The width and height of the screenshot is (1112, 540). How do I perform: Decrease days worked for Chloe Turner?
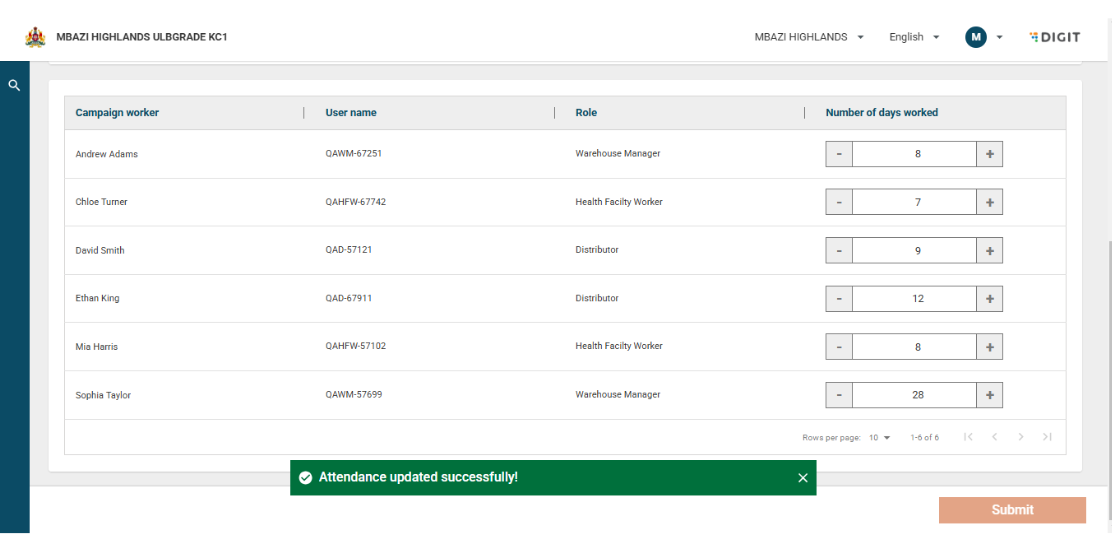coord(839,202)
